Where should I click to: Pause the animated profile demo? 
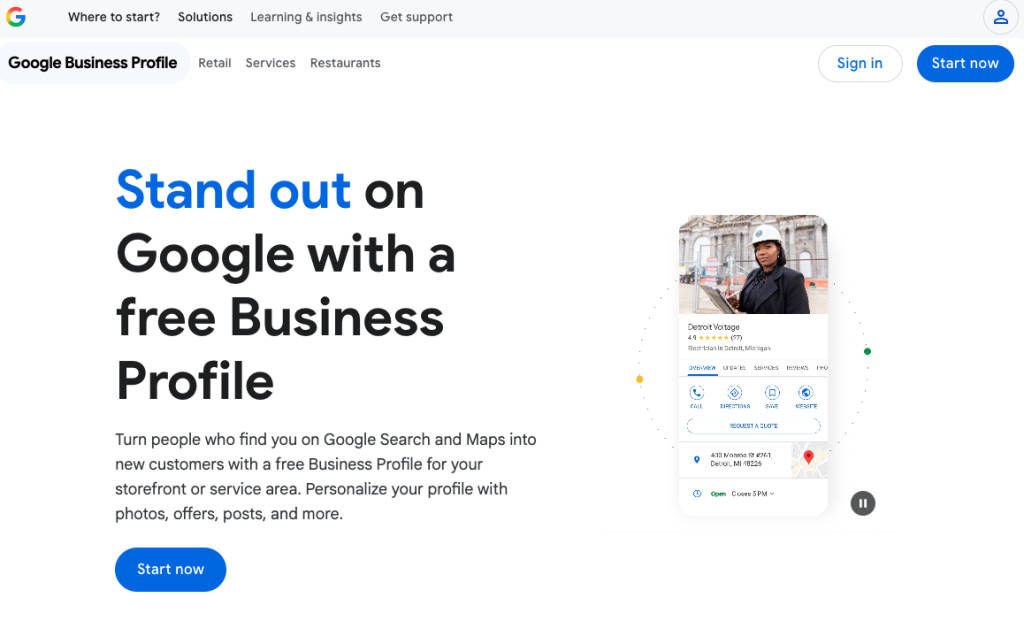coord(862,503)
